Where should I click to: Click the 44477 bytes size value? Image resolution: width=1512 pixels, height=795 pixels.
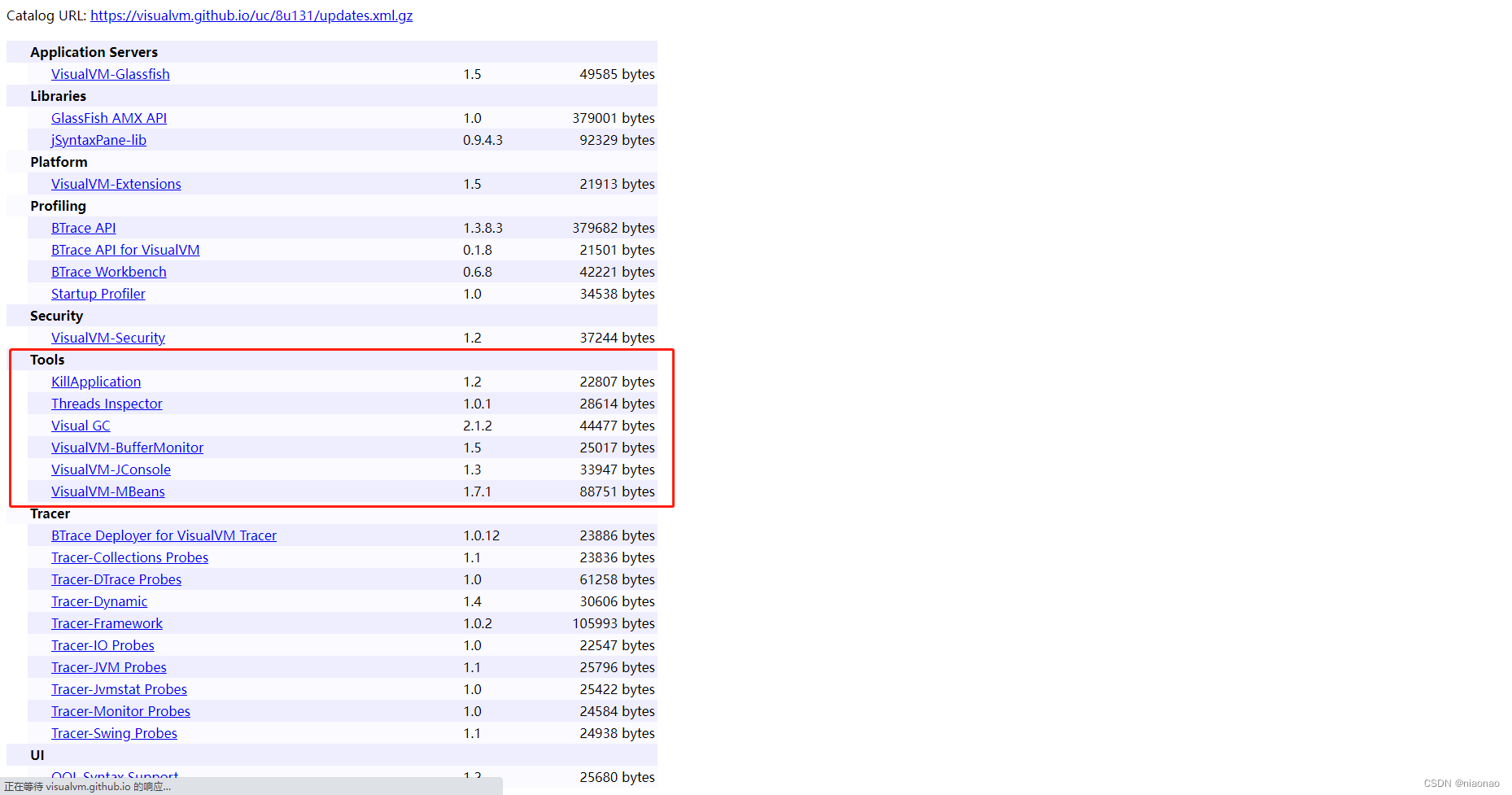click(617, 426)
